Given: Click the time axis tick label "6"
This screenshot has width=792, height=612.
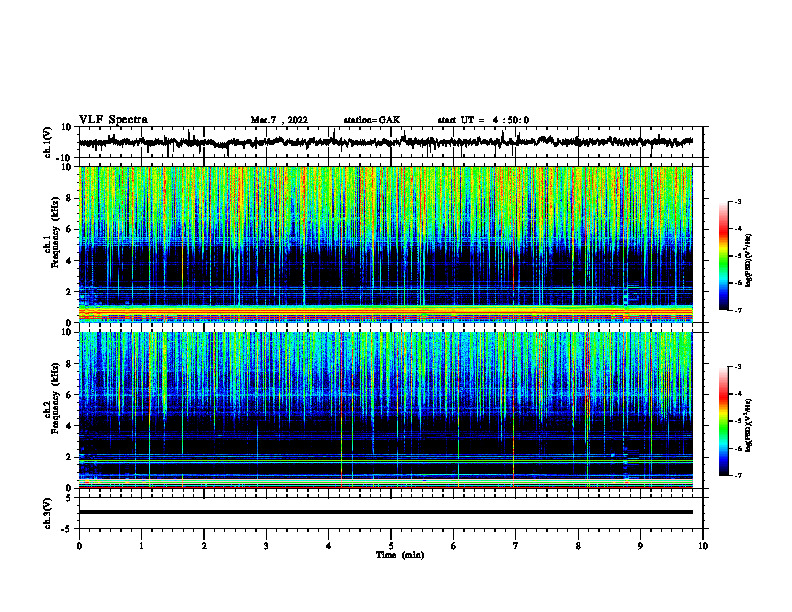Looking at the screenshot, I should click(454, 546).
